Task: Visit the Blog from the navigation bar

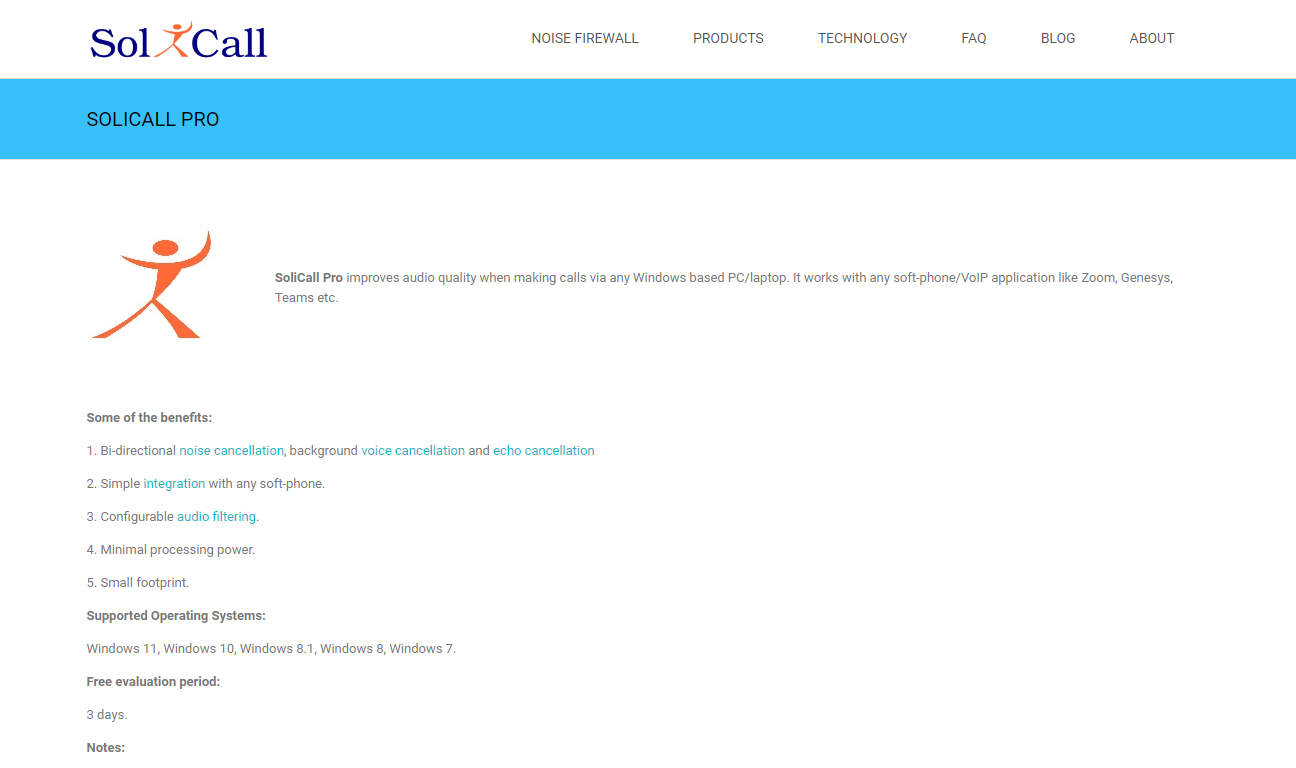Action: coord(1057,38)
